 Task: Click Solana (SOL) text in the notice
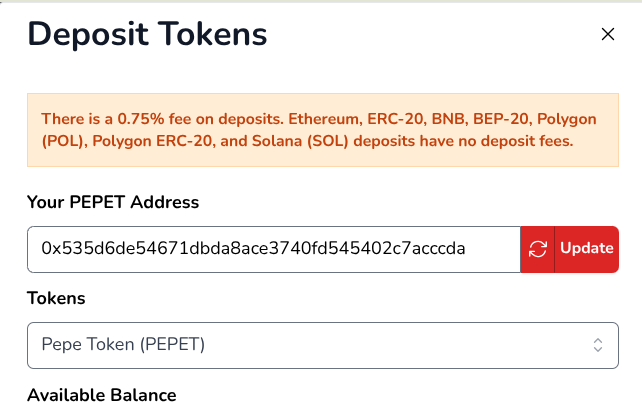coord(300,141)
